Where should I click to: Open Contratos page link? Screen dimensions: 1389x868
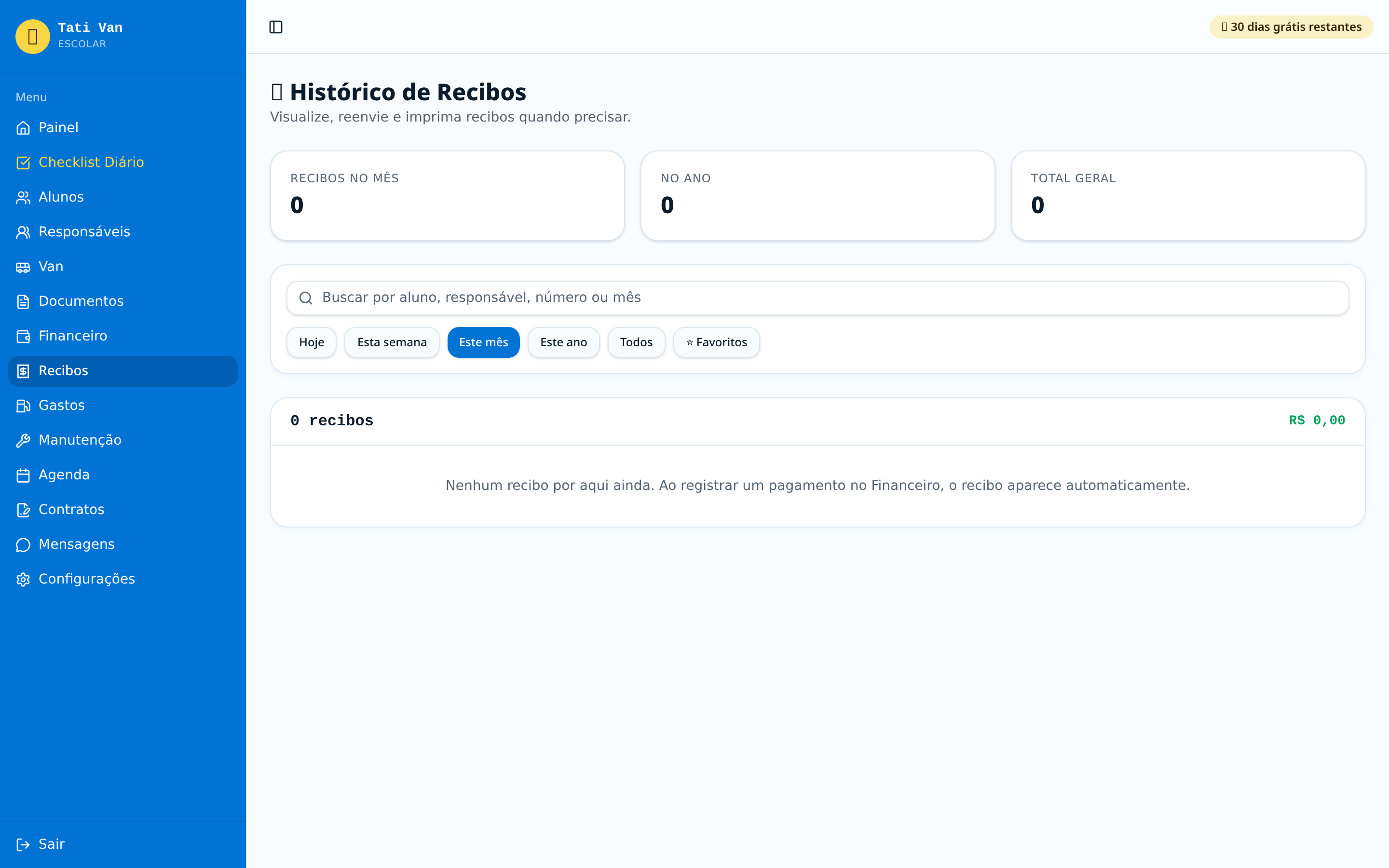123,510
